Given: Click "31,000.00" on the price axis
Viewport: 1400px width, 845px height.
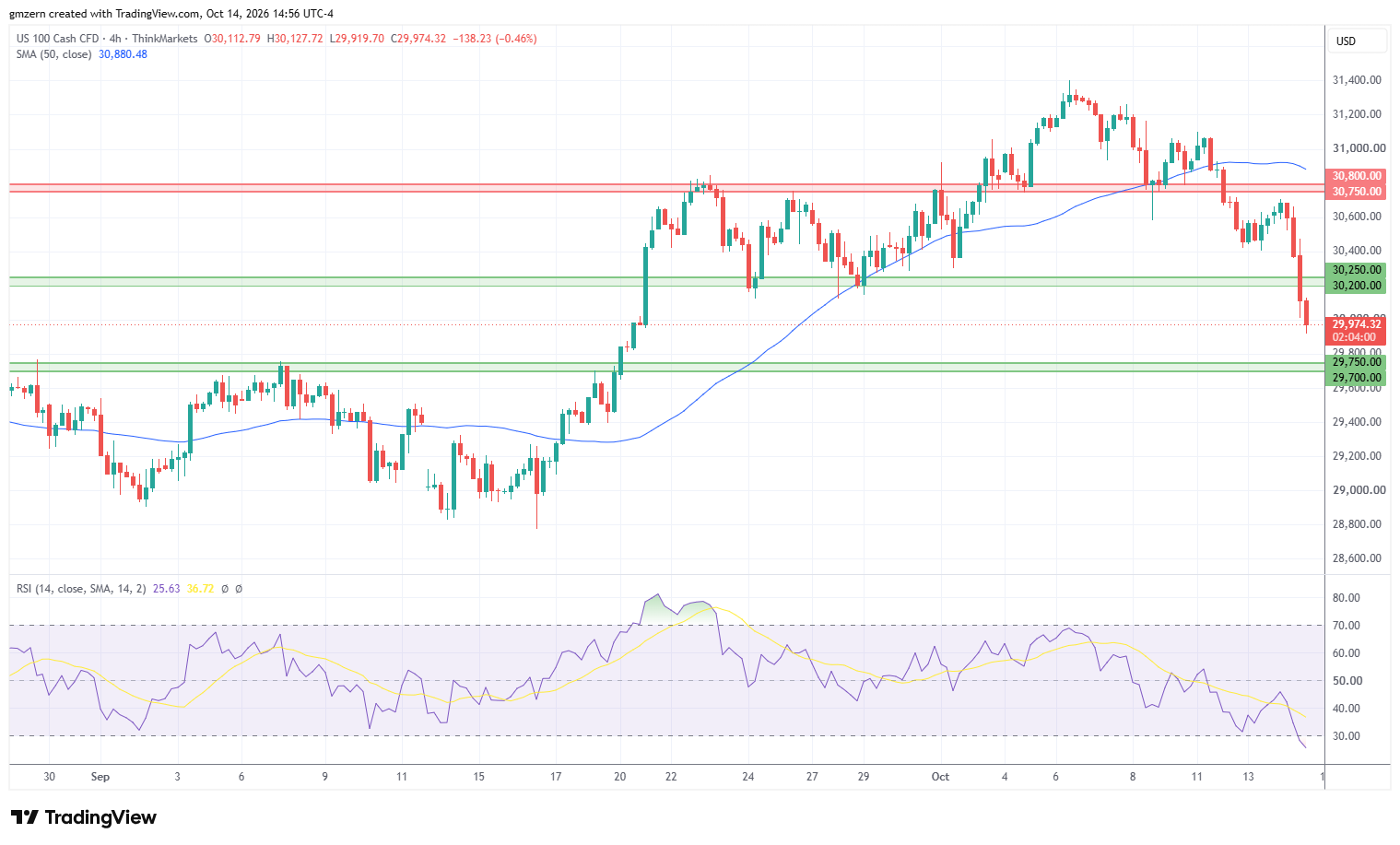Looking at the screenshot, I should (x=1359, y=148).
